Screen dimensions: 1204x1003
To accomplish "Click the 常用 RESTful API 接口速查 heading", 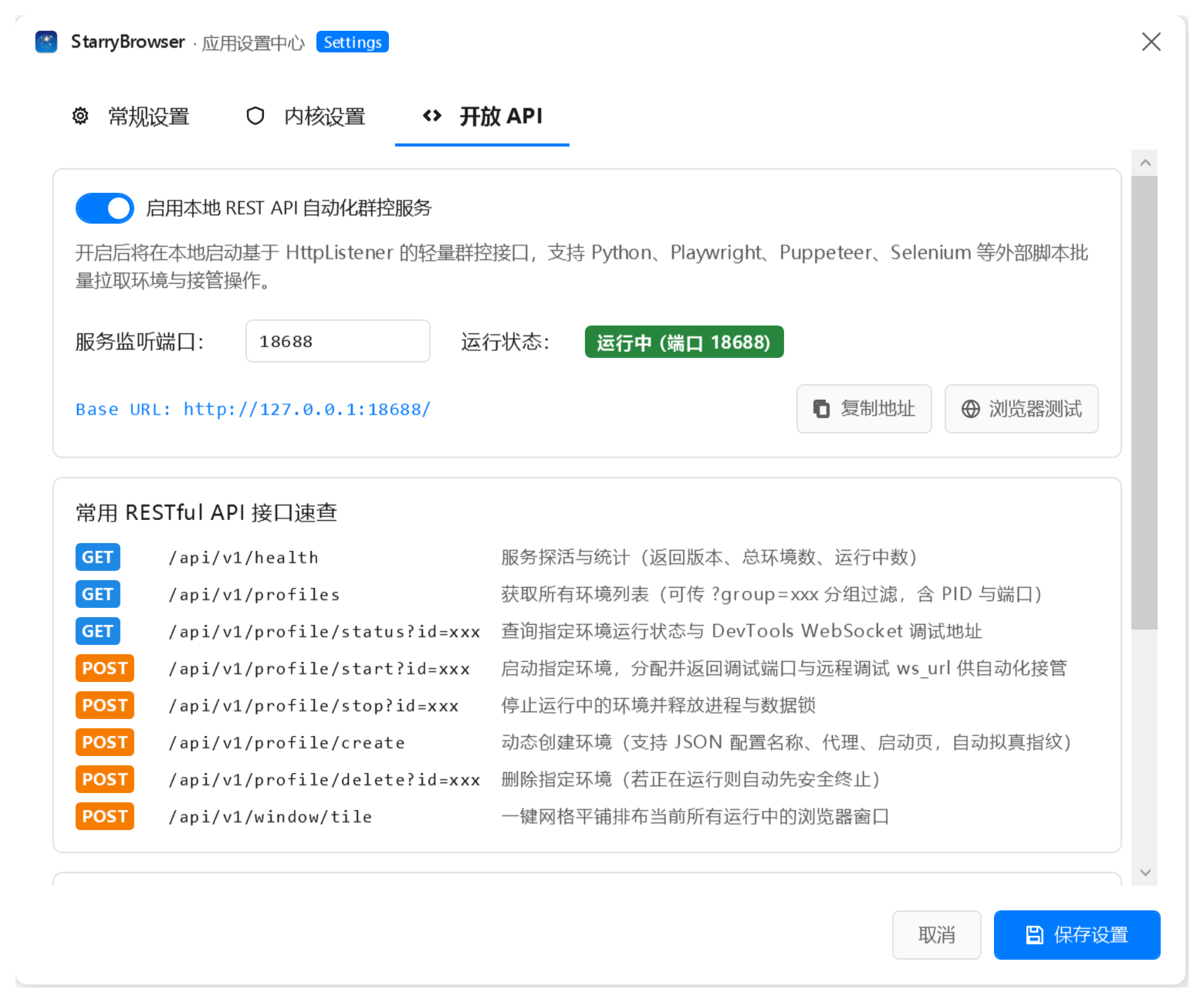I will pos(206,513).
